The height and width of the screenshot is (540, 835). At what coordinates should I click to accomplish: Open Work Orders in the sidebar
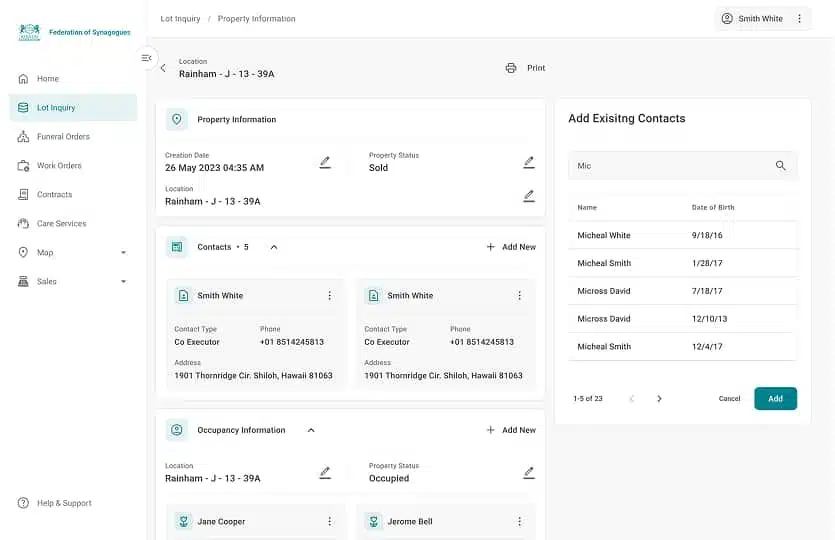coord(73,166)
